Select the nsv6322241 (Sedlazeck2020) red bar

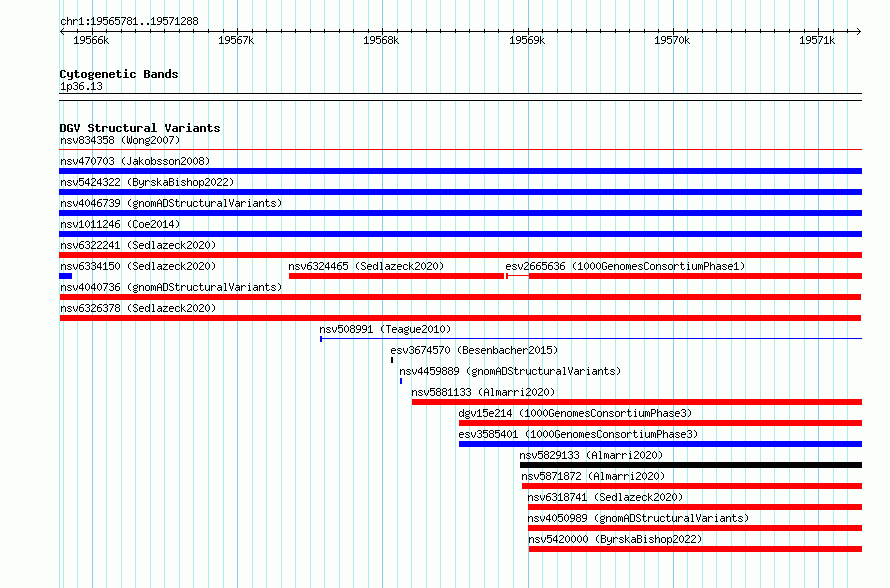[x=460, y=255]
